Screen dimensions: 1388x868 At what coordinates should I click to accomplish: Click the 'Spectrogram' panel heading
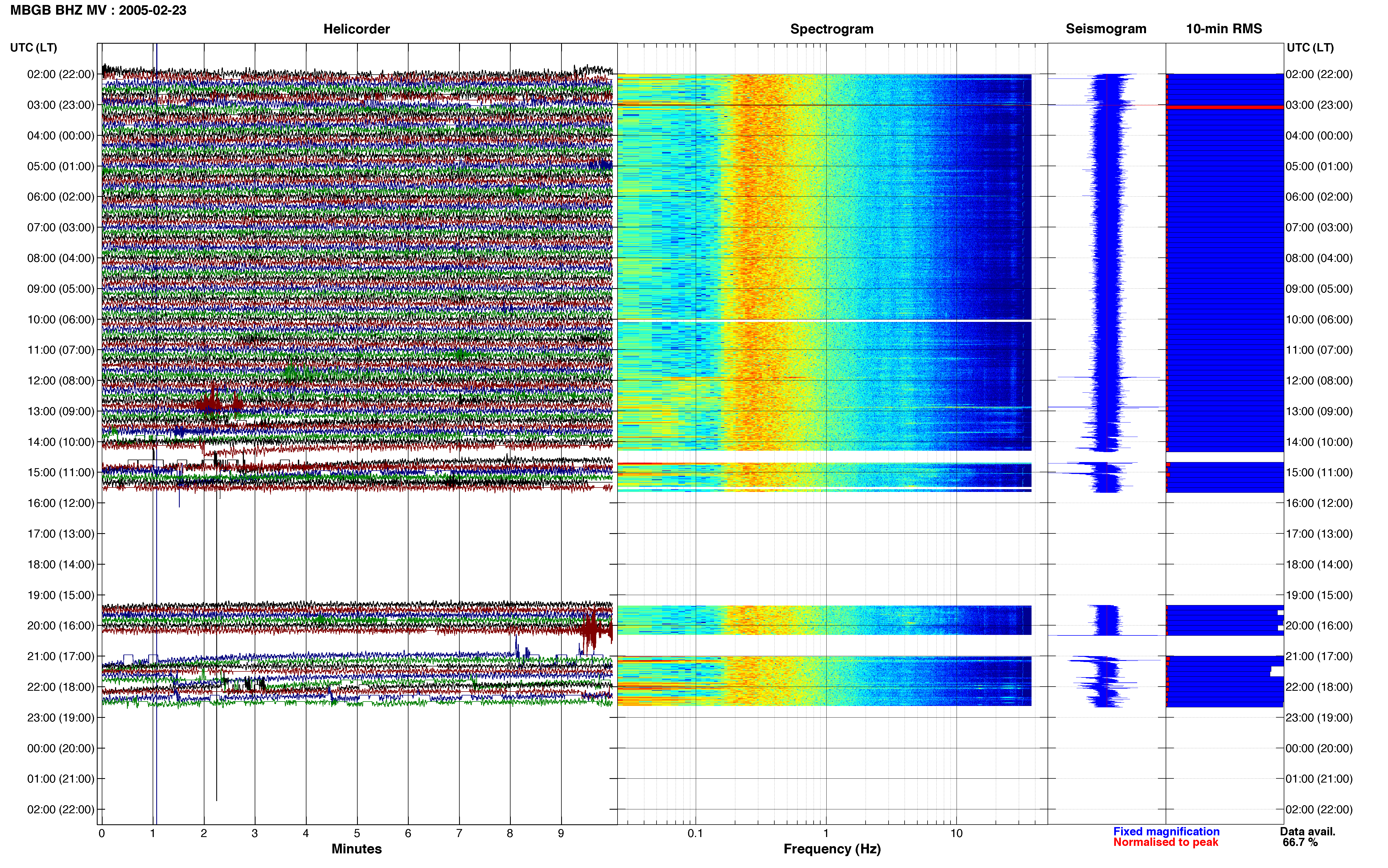point(832,29)
